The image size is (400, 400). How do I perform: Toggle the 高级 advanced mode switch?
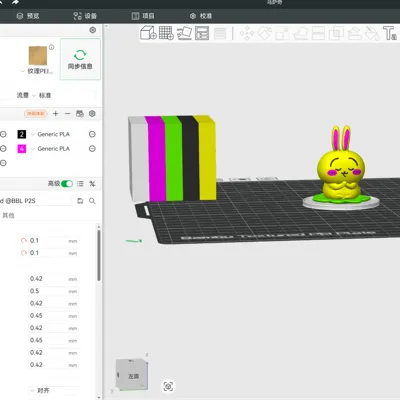67,184
